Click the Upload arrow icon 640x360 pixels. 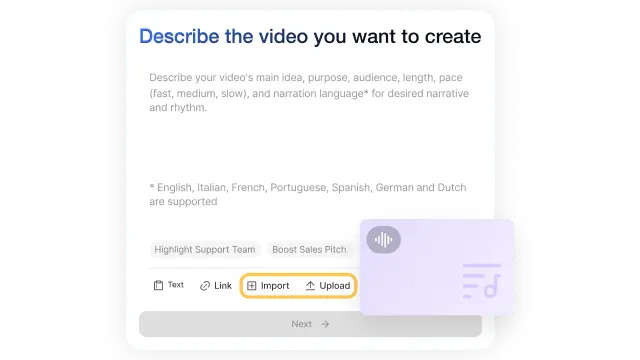click(310, 285)
